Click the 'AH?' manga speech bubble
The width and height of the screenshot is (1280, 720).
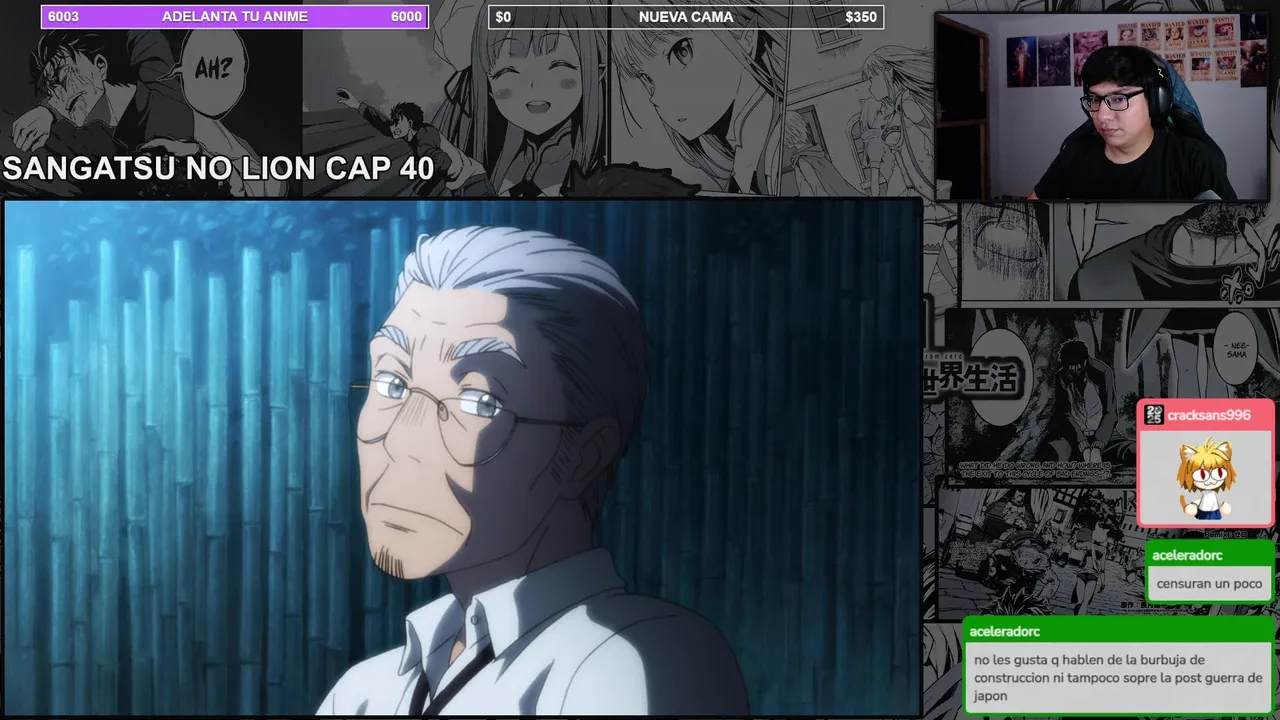click(212, 70)
